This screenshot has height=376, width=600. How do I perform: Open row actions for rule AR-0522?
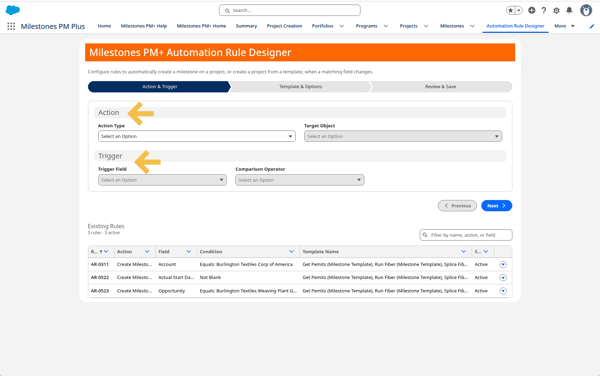coord(503,278)
